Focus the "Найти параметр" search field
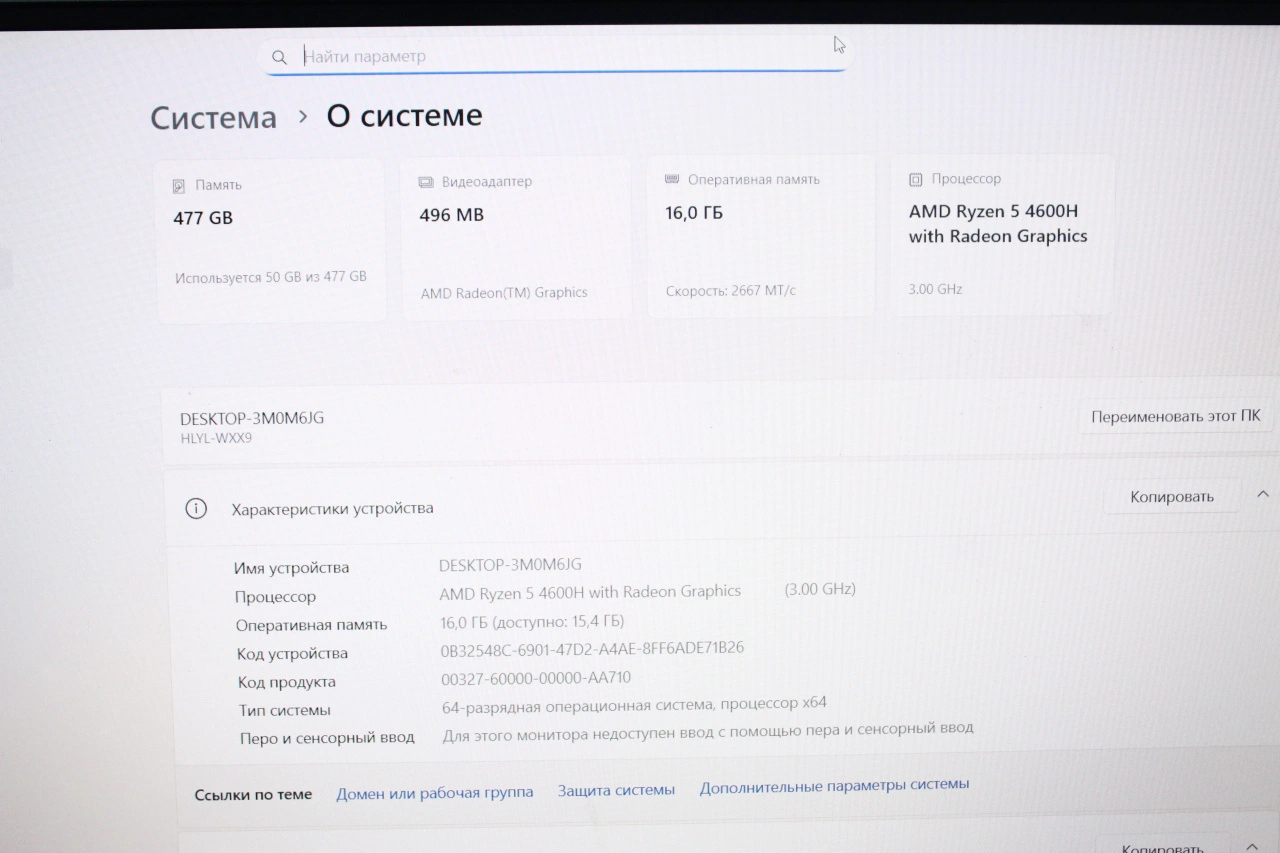This screenshot has height=853, width=1280. point(560,57)
